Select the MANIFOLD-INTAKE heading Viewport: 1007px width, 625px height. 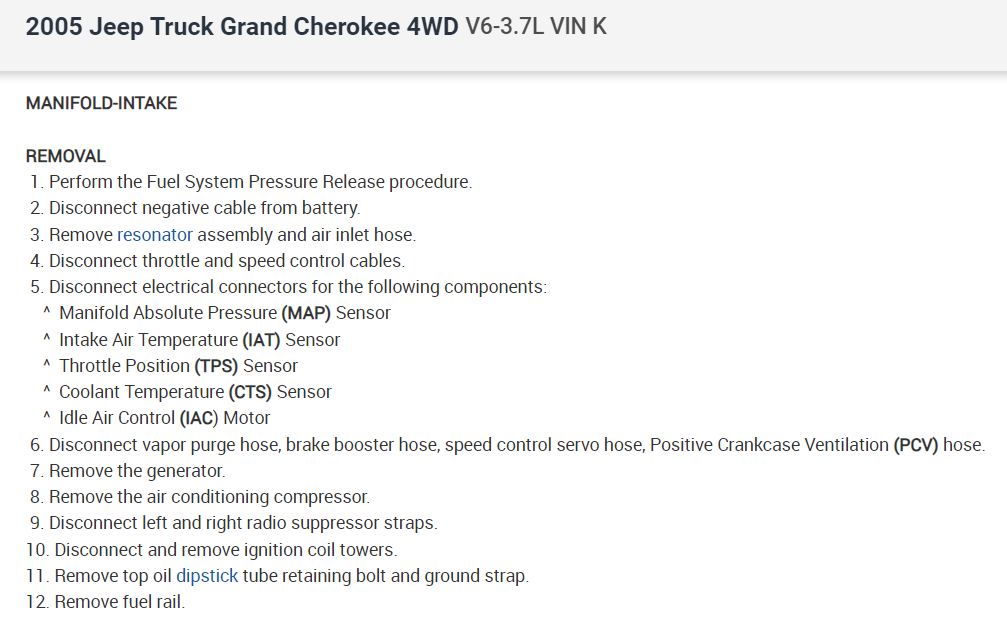click(x=101, y=103)
